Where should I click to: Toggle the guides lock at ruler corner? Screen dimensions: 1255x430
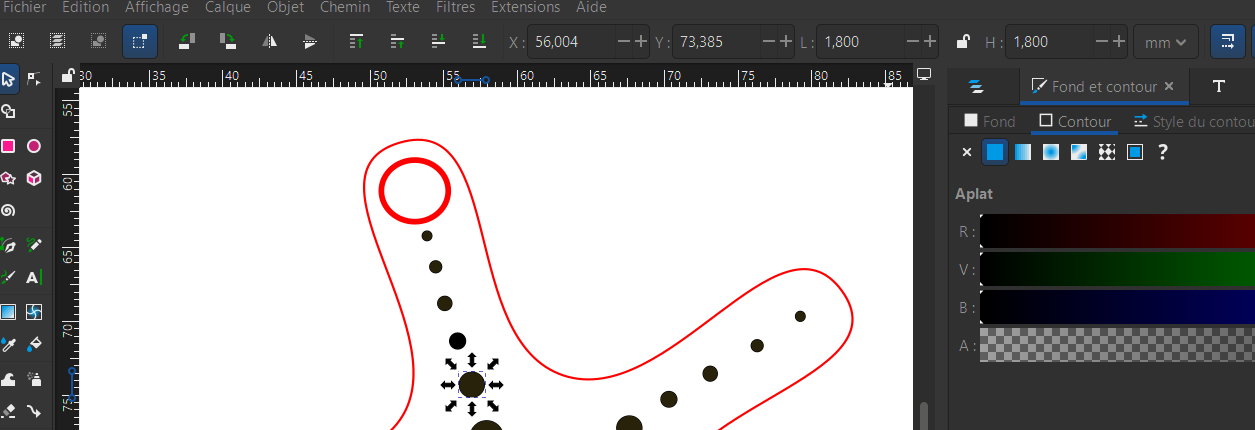[x=67, y=76]
